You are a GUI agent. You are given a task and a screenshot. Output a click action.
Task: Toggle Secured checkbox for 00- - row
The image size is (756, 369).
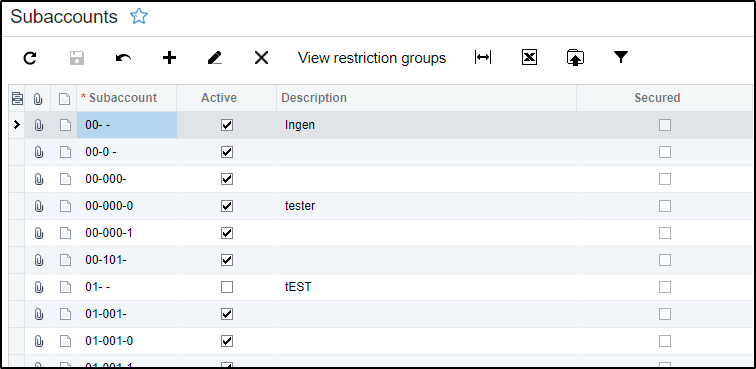[665, 125]
